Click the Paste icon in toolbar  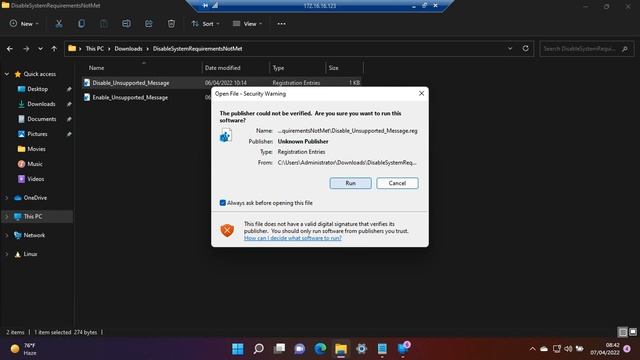104,24
